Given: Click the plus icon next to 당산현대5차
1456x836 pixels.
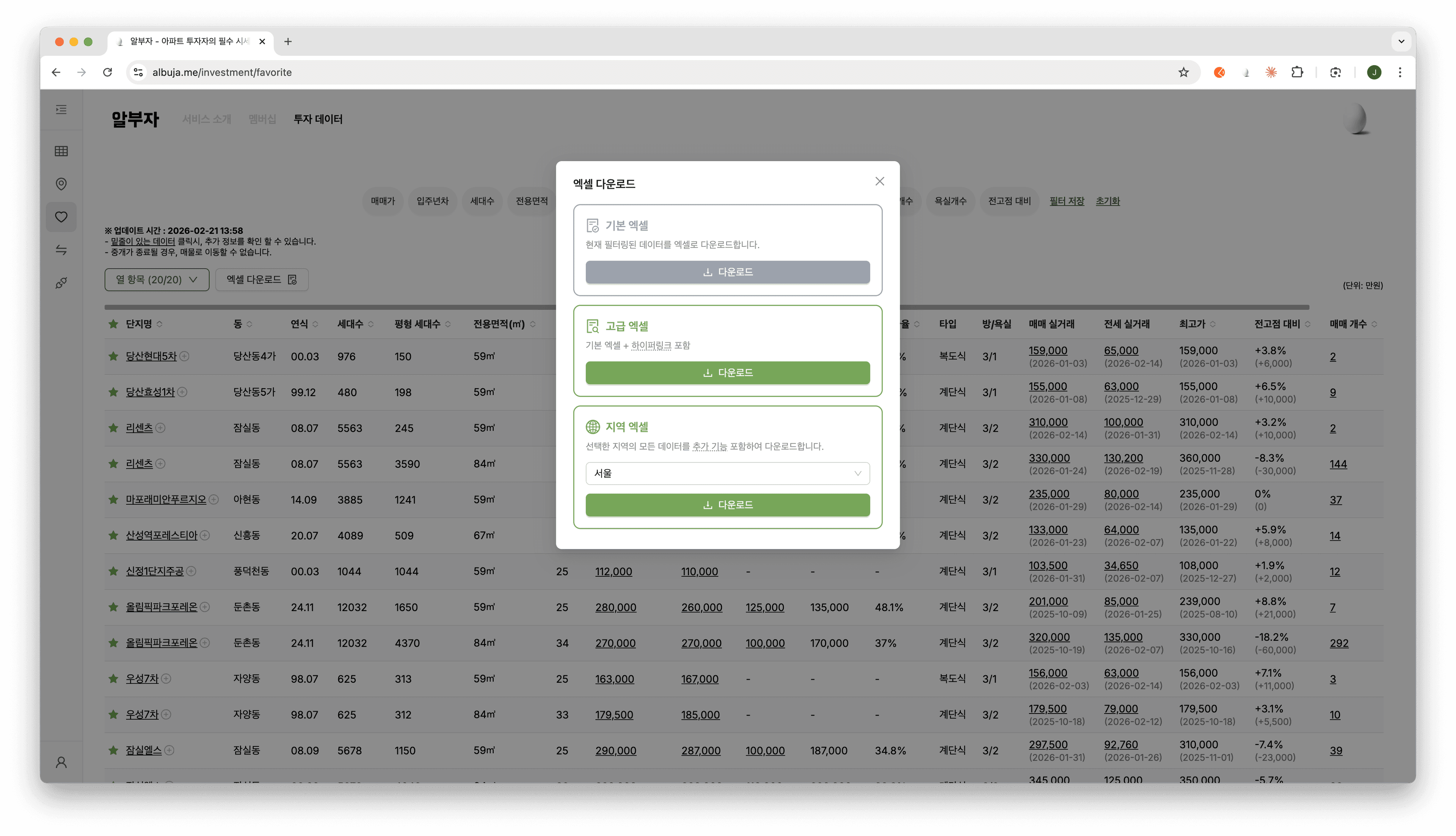Looking at the screenshot, I should pyautogui.click(x=184, y=356).
